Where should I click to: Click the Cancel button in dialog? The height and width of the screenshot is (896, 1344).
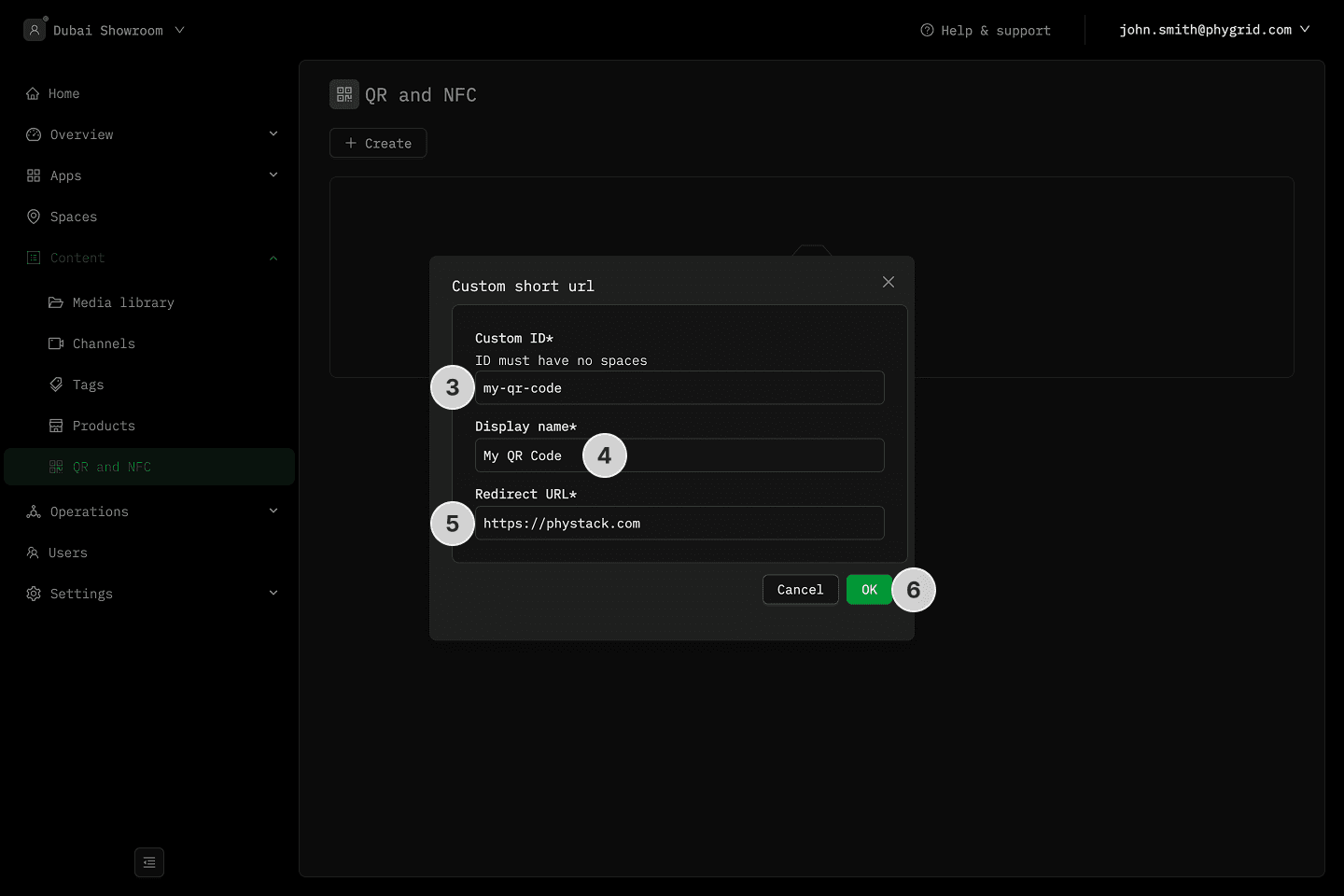point(800,590)
